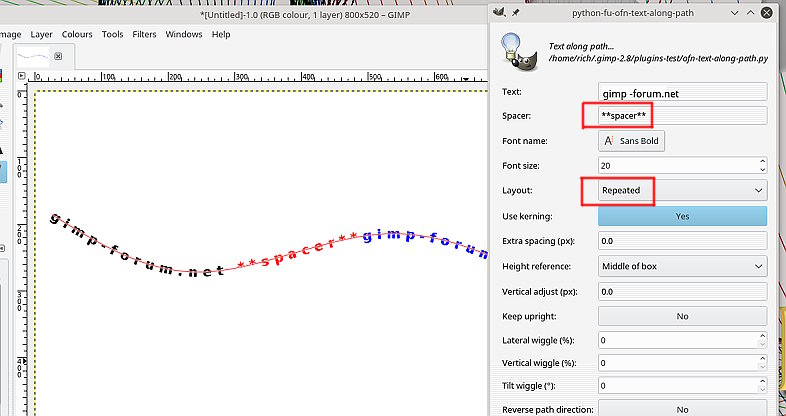Click the font icon on the Sans Bold button

608,141
